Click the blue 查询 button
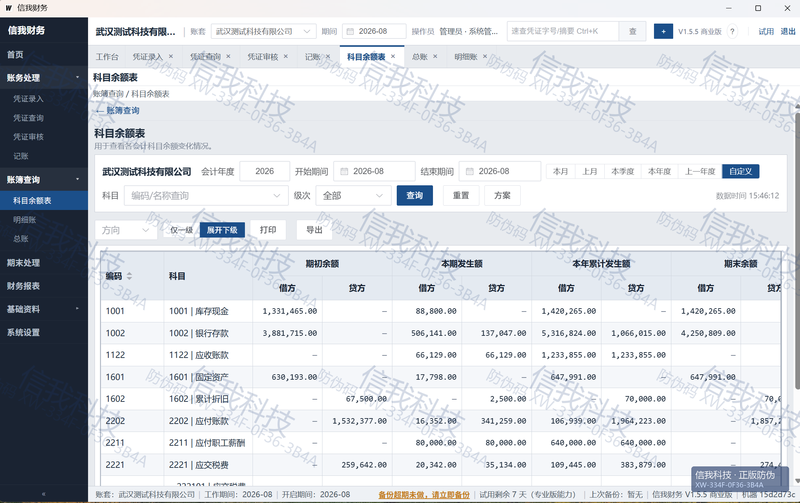Image resolution: width=800 pixels, height=503 pixels. (415, 195)
